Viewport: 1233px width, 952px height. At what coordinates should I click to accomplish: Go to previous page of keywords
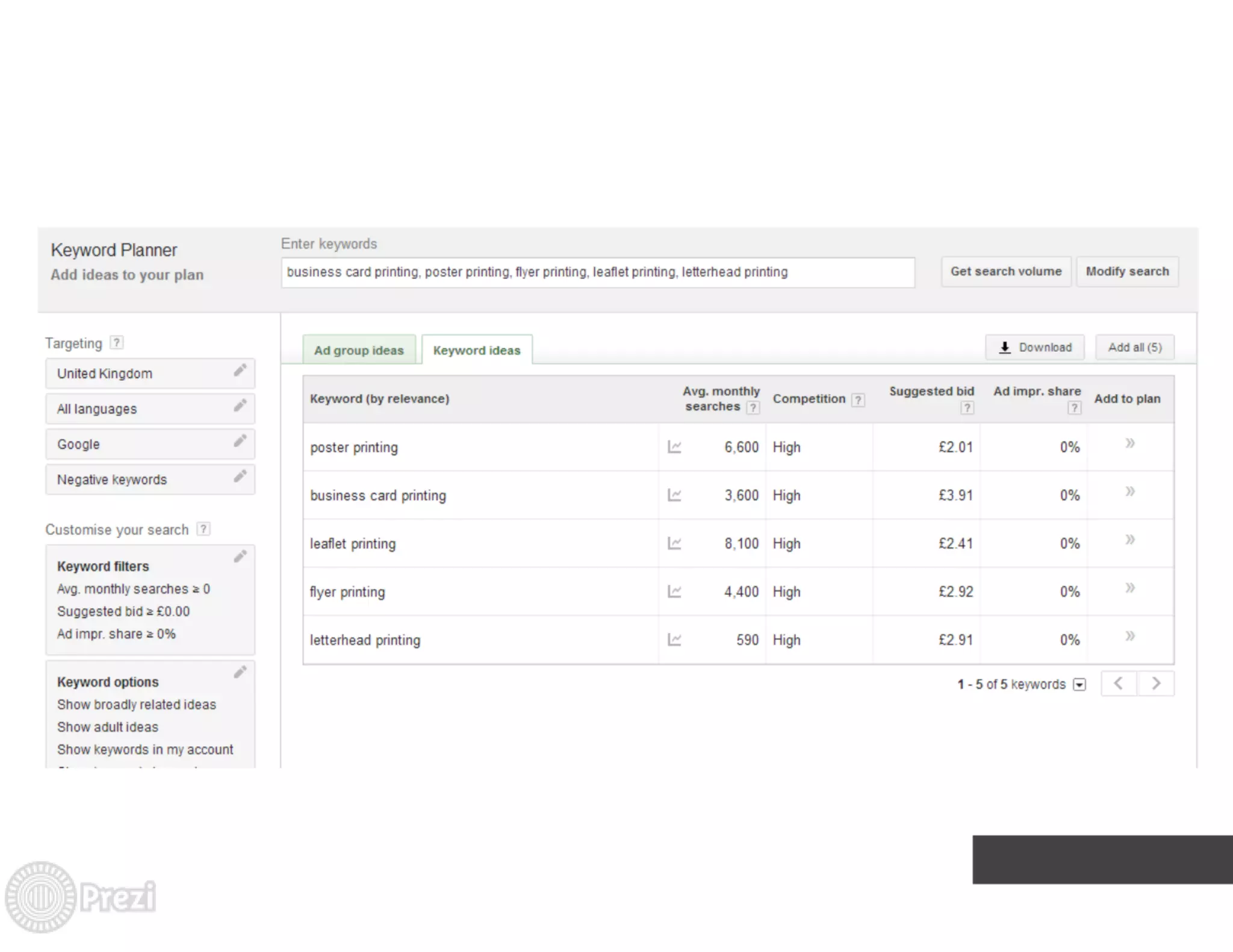1119,684
